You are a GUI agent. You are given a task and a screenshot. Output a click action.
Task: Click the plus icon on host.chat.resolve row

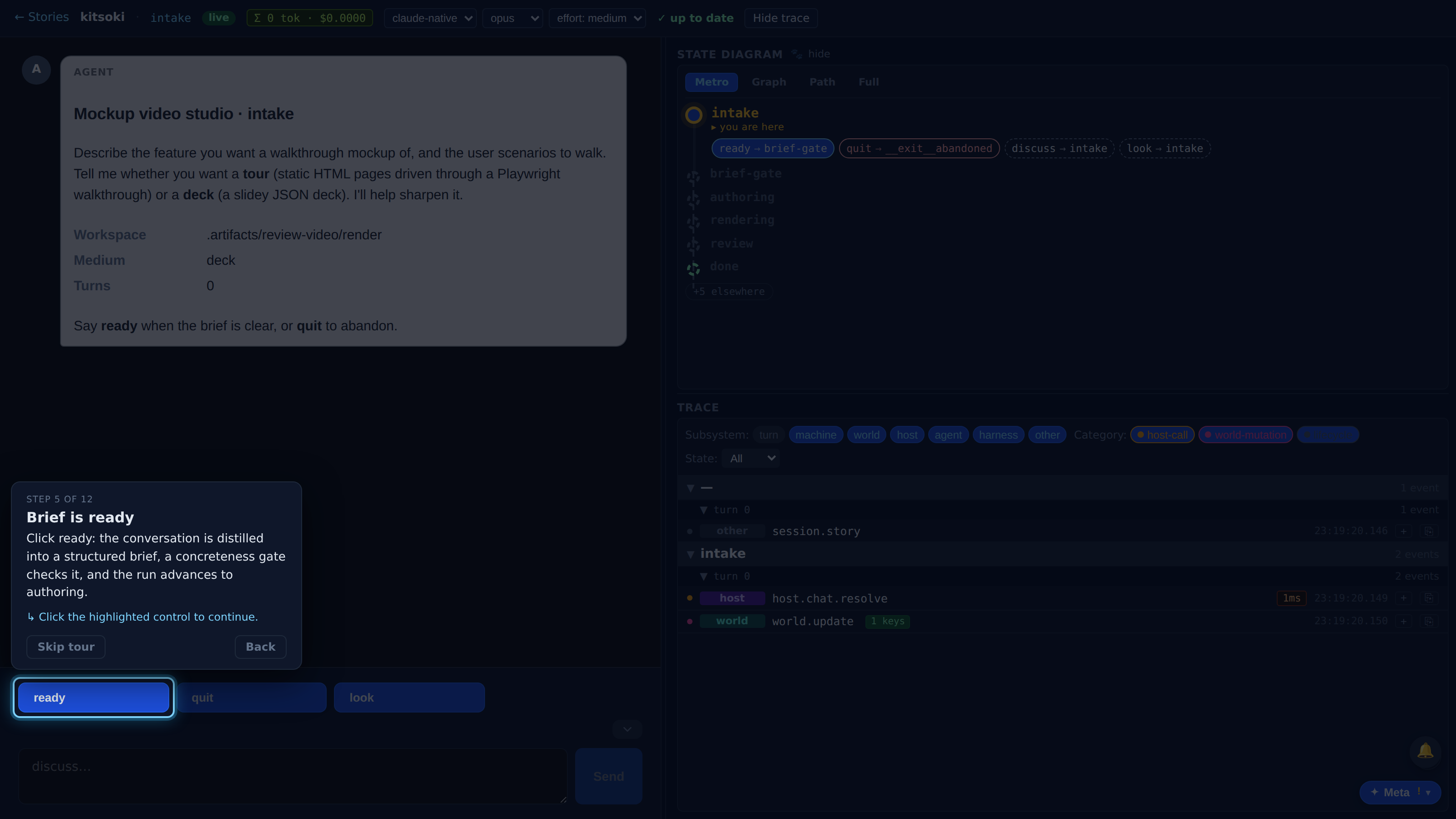click(1403, 598)
